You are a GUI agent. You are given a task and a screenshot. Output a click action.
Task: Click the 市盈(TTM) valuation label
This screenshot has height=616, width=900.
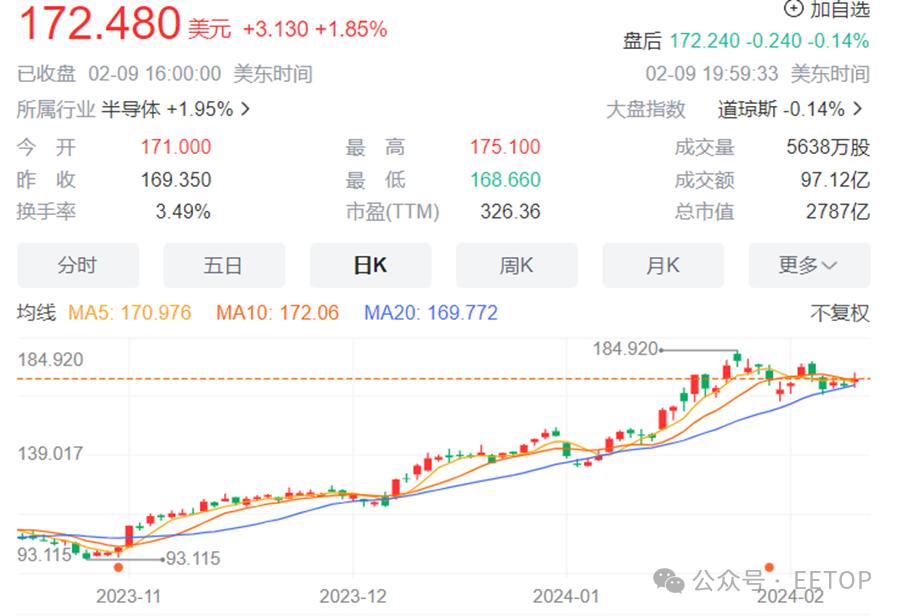click(392, 212)
